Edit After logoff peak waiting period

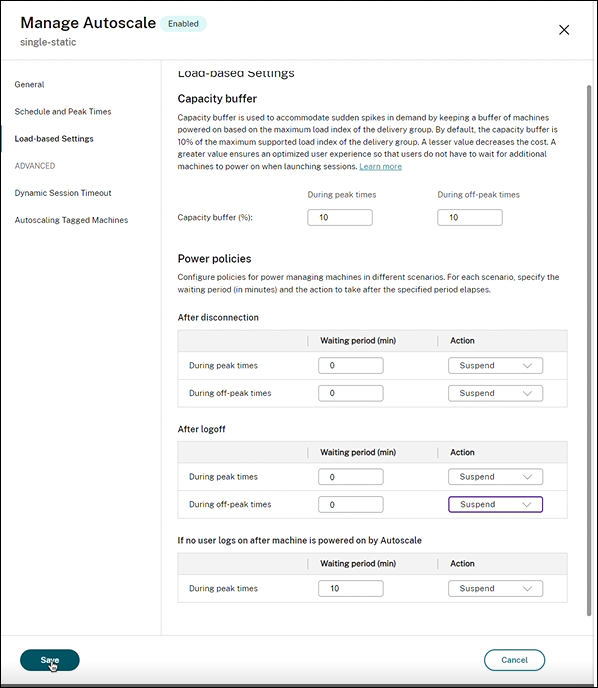351,477
